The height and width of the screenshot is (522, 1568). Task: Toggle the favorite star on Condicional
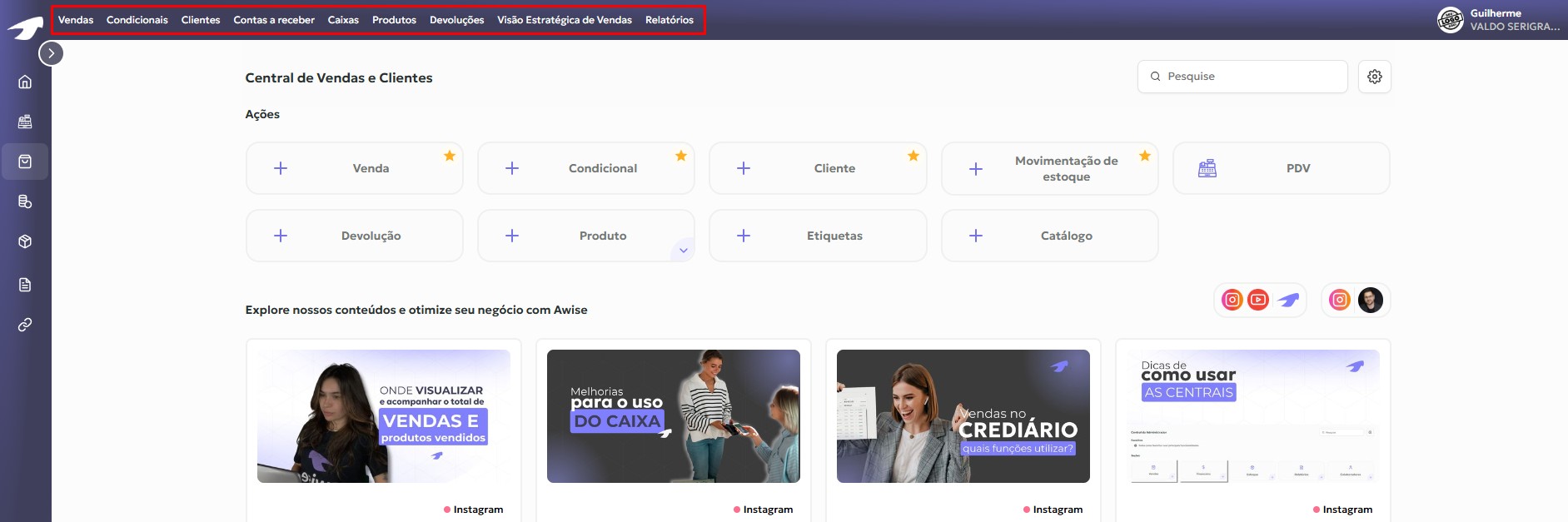click(x=681, y=156)
